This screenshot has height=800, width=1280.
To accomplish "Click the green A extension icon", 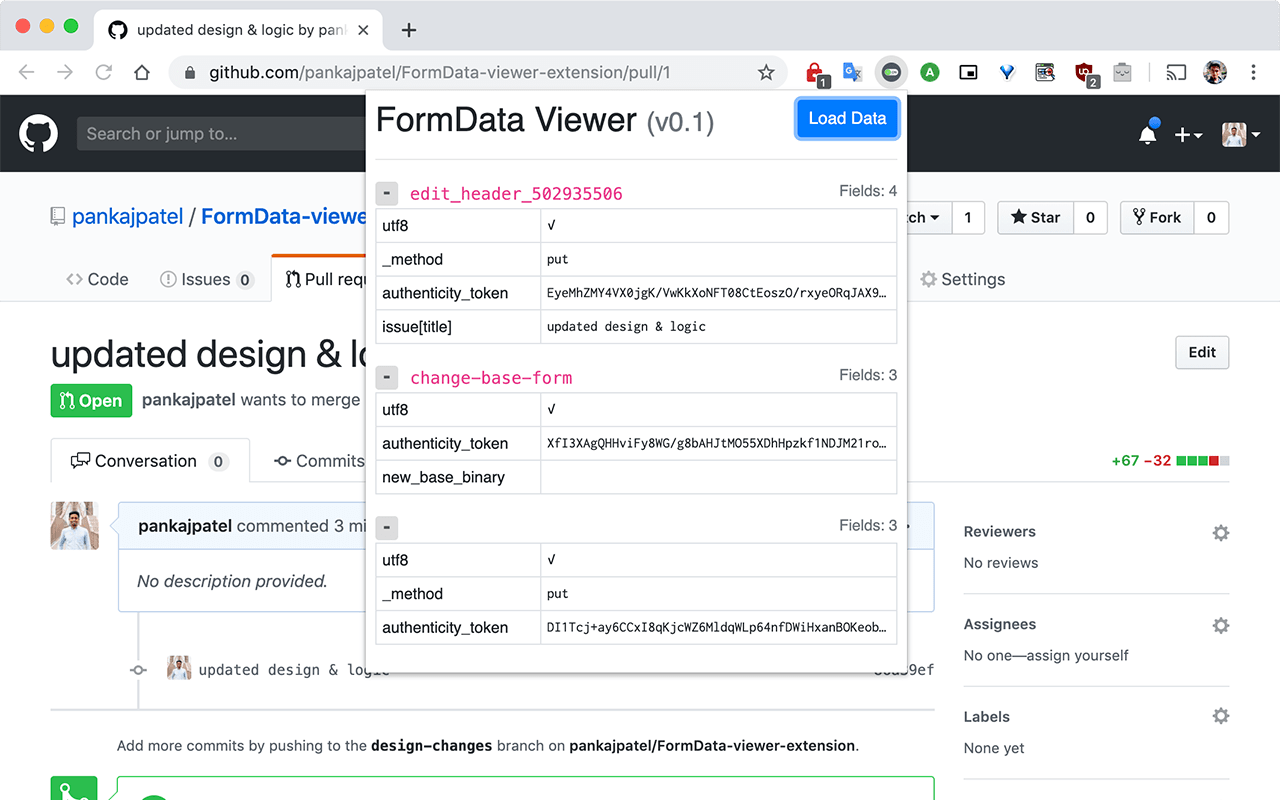I will coord(930,72).
